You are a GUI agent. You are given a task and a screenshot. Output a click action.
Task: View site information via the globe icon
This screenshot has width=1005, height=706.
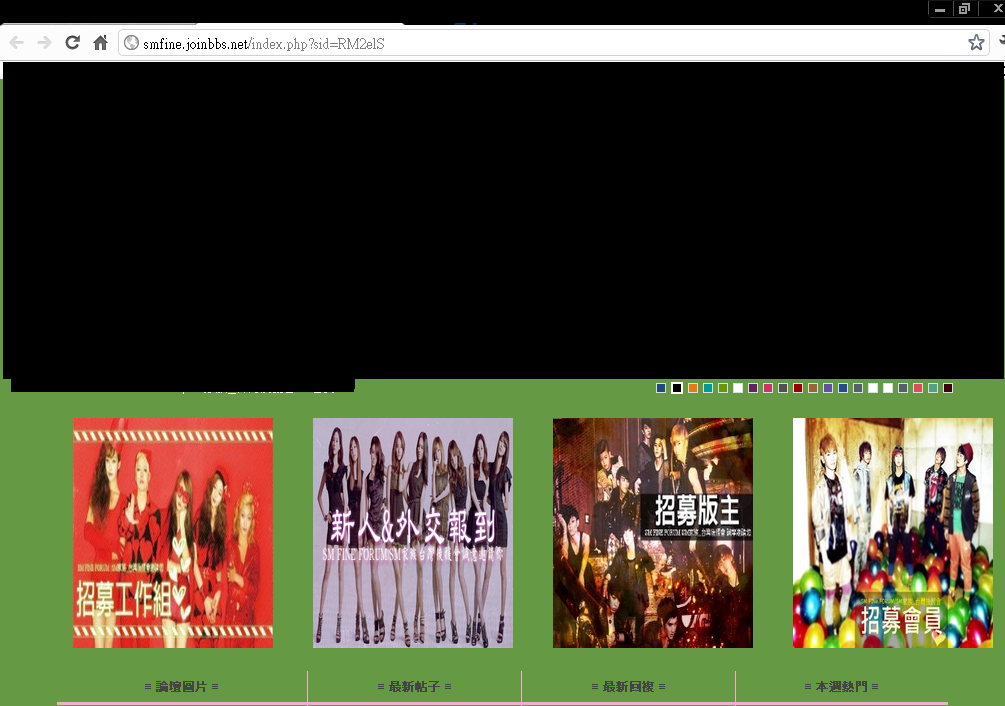coord(131,43)
